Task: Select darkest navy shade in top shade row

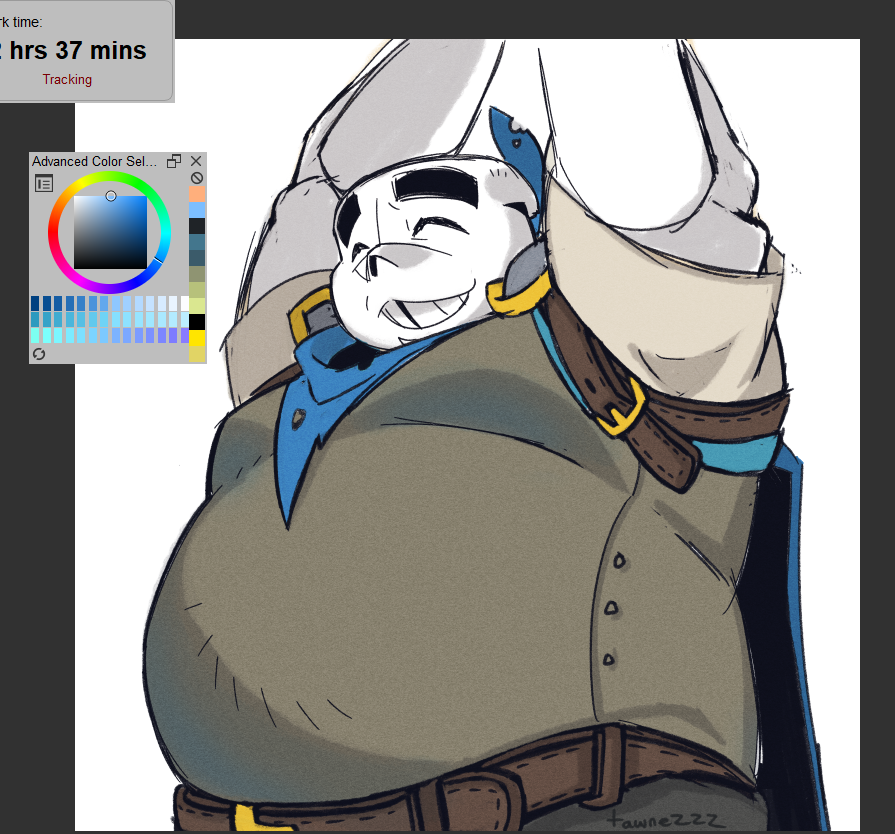Action: (x=35, y=303)
